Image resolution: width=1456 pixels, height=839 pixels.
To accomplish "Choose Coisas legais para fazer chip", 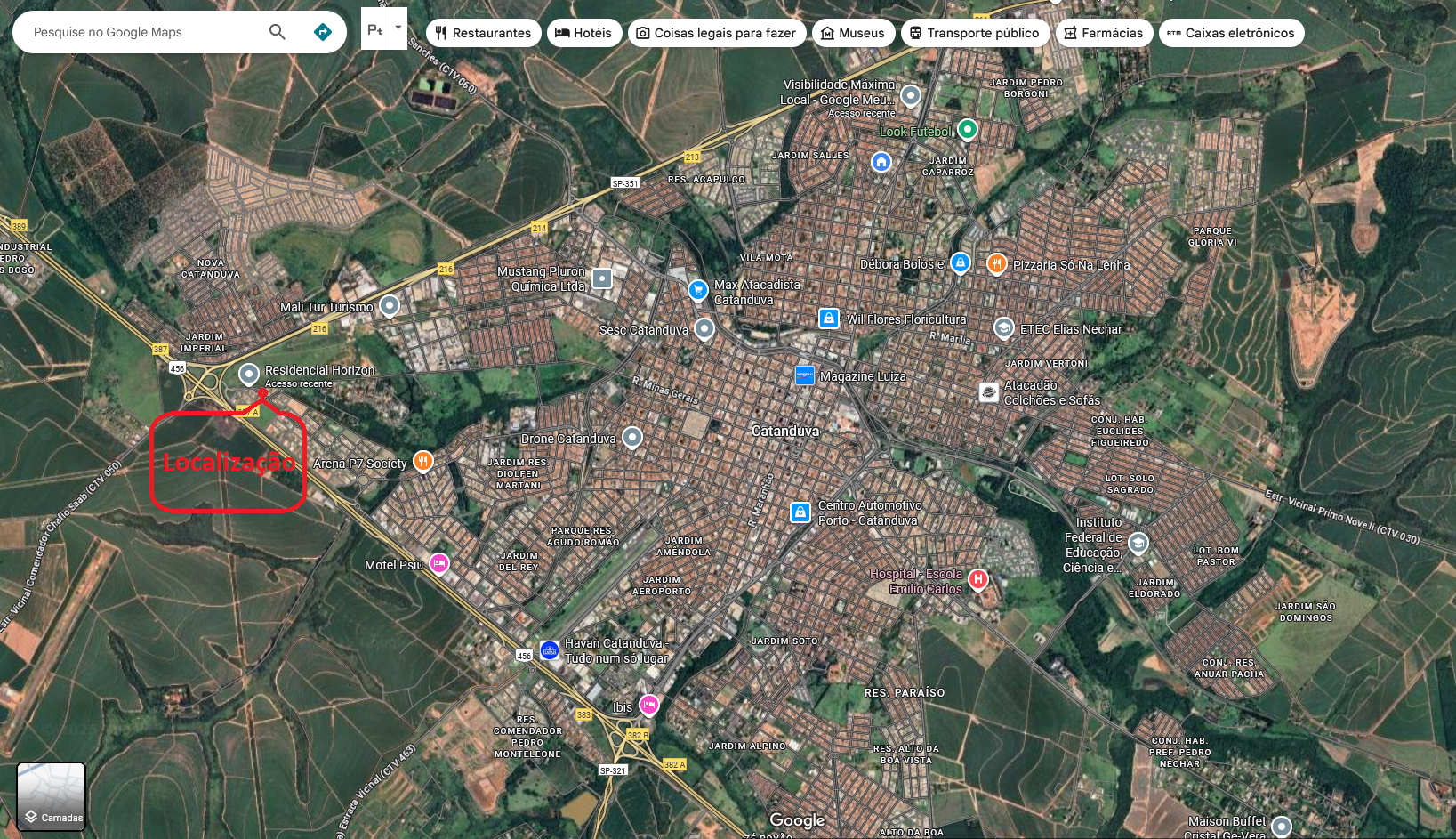I will [x=716, y=33].
